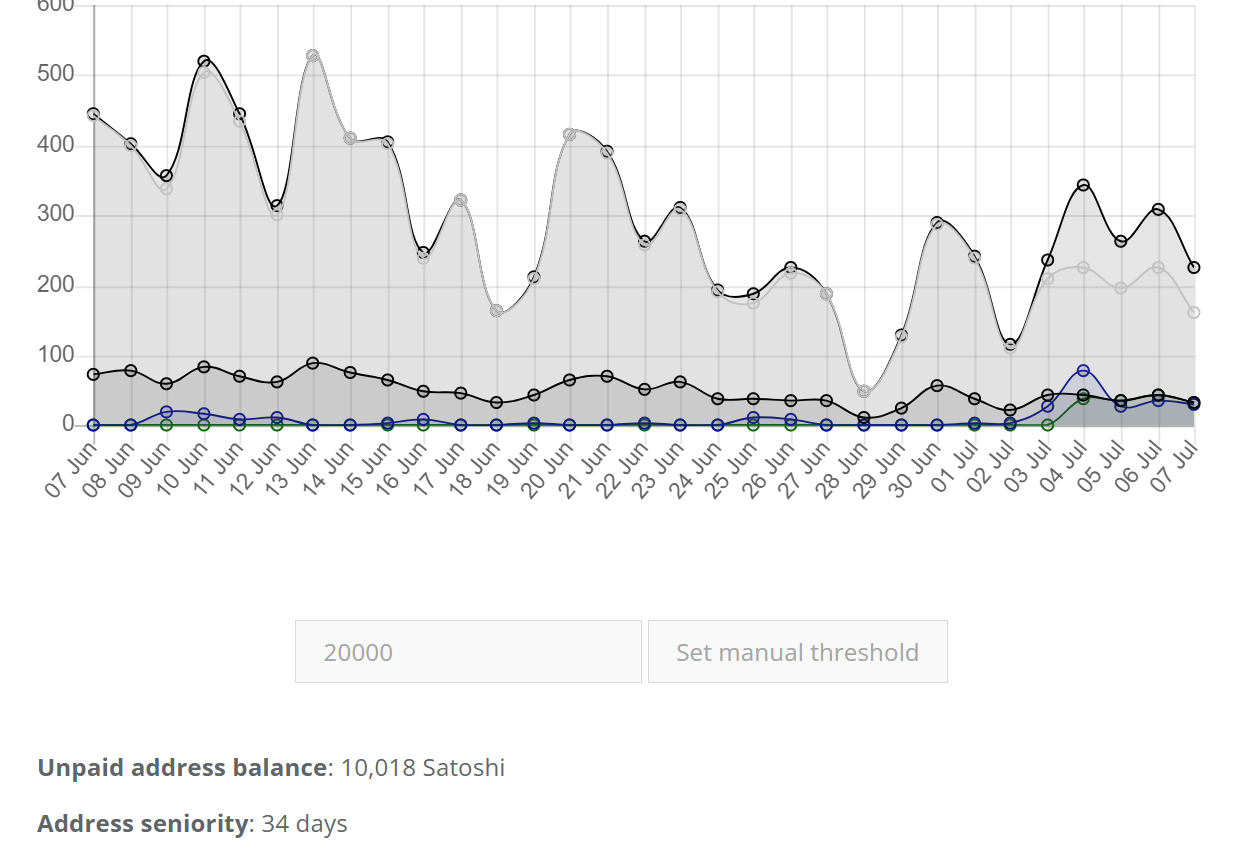Click the light gray line point on 04 Jul
Image resolution: width=1236 pixels, height=846 pixels.
coord(1083,267)
